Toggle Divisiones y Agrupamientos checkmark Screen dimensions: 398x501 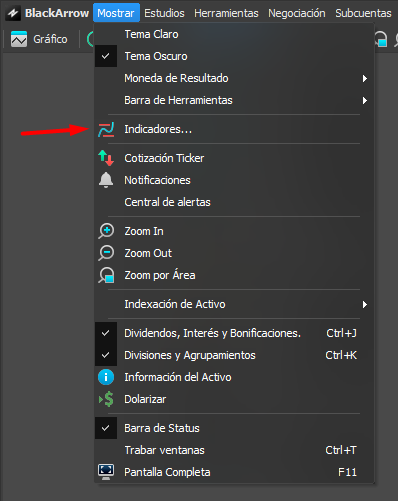point(106,355)
